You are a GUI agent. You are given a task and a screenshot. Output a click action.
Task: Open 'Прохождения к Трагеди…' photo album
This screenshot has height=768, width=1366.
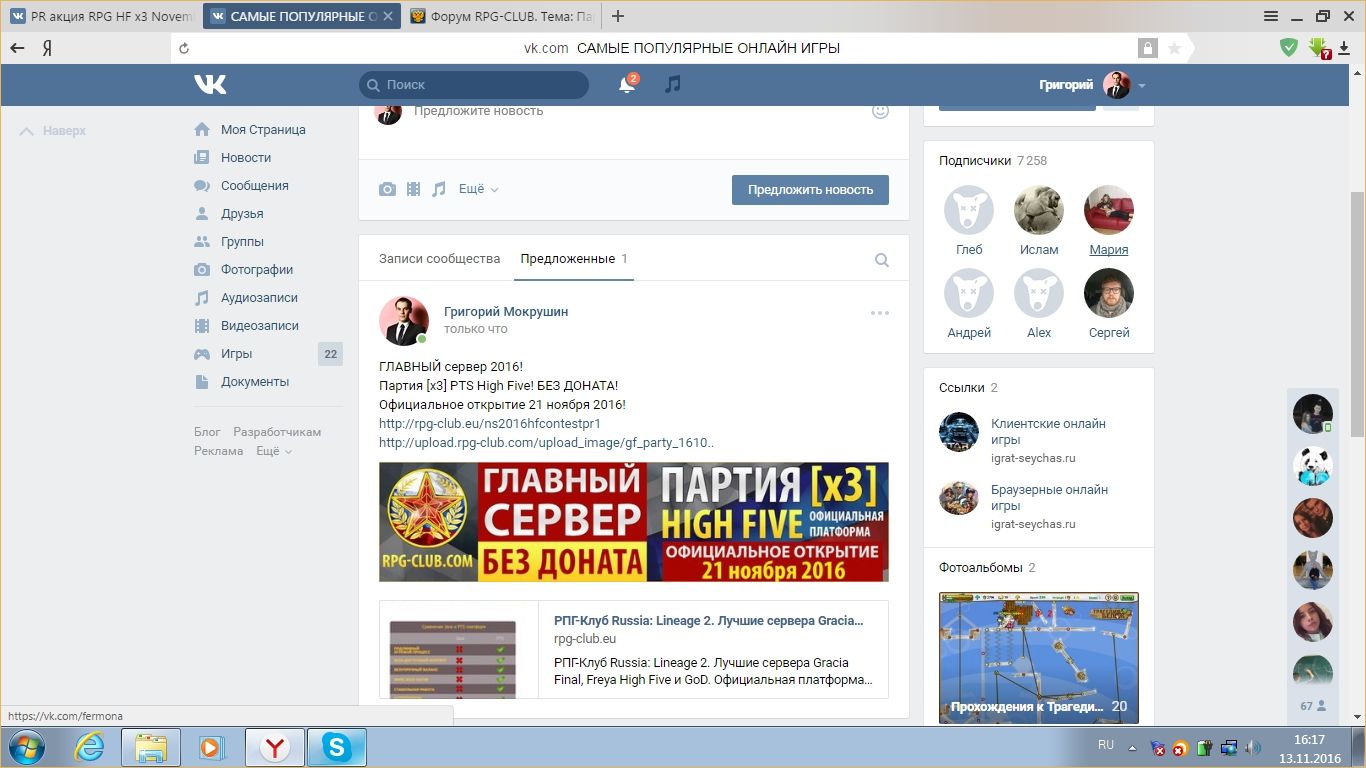1038,658
